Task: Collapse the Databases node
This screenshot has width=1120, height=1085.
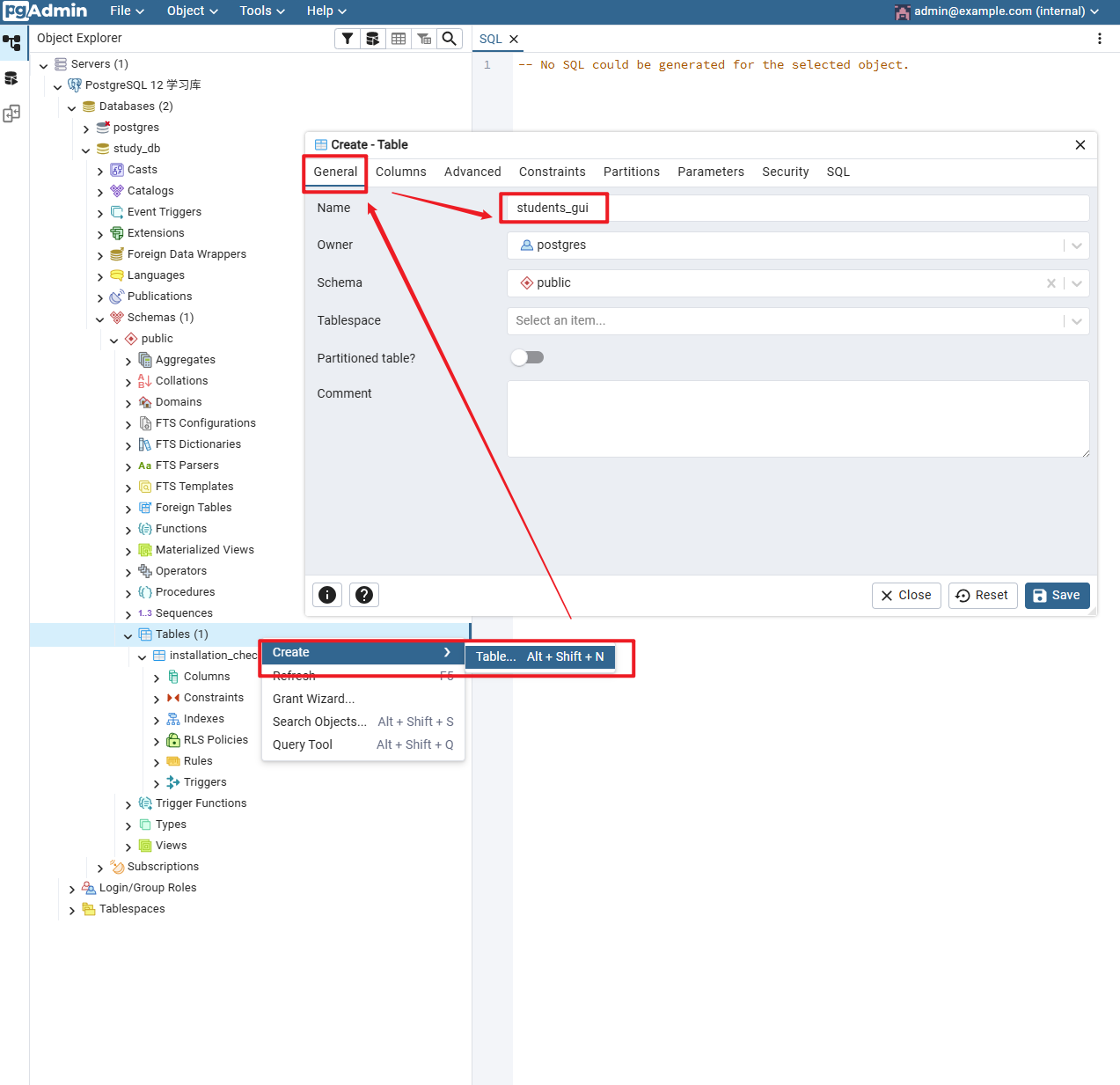Action: [71, 107]
